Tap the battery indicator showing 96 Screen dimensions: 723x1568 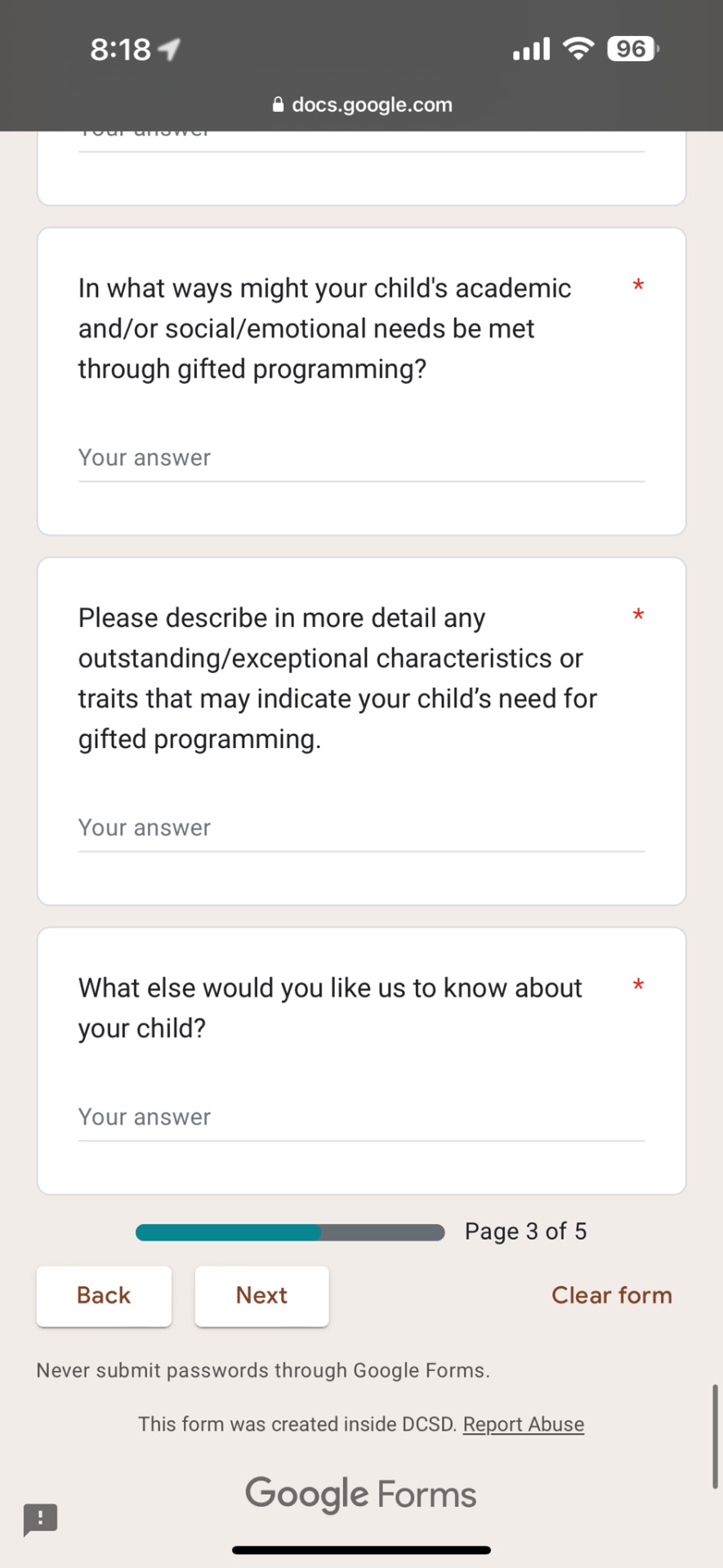coord(633,49)
